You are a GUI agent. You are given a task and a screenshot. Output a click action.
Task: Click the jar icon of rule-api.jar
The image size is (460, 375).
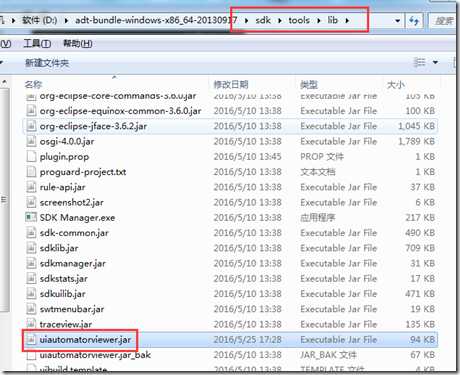(x=31, y=187)
